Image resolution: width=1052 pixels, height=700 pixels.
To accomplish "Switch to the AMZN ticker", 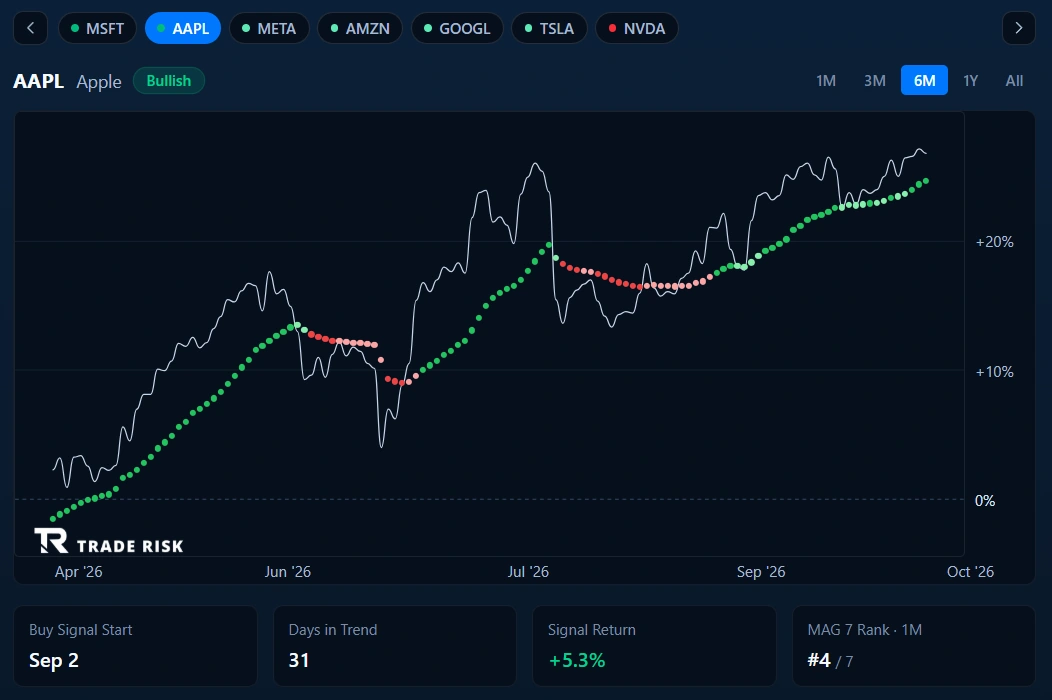I will pyautogui.click(x=360, y=29).
